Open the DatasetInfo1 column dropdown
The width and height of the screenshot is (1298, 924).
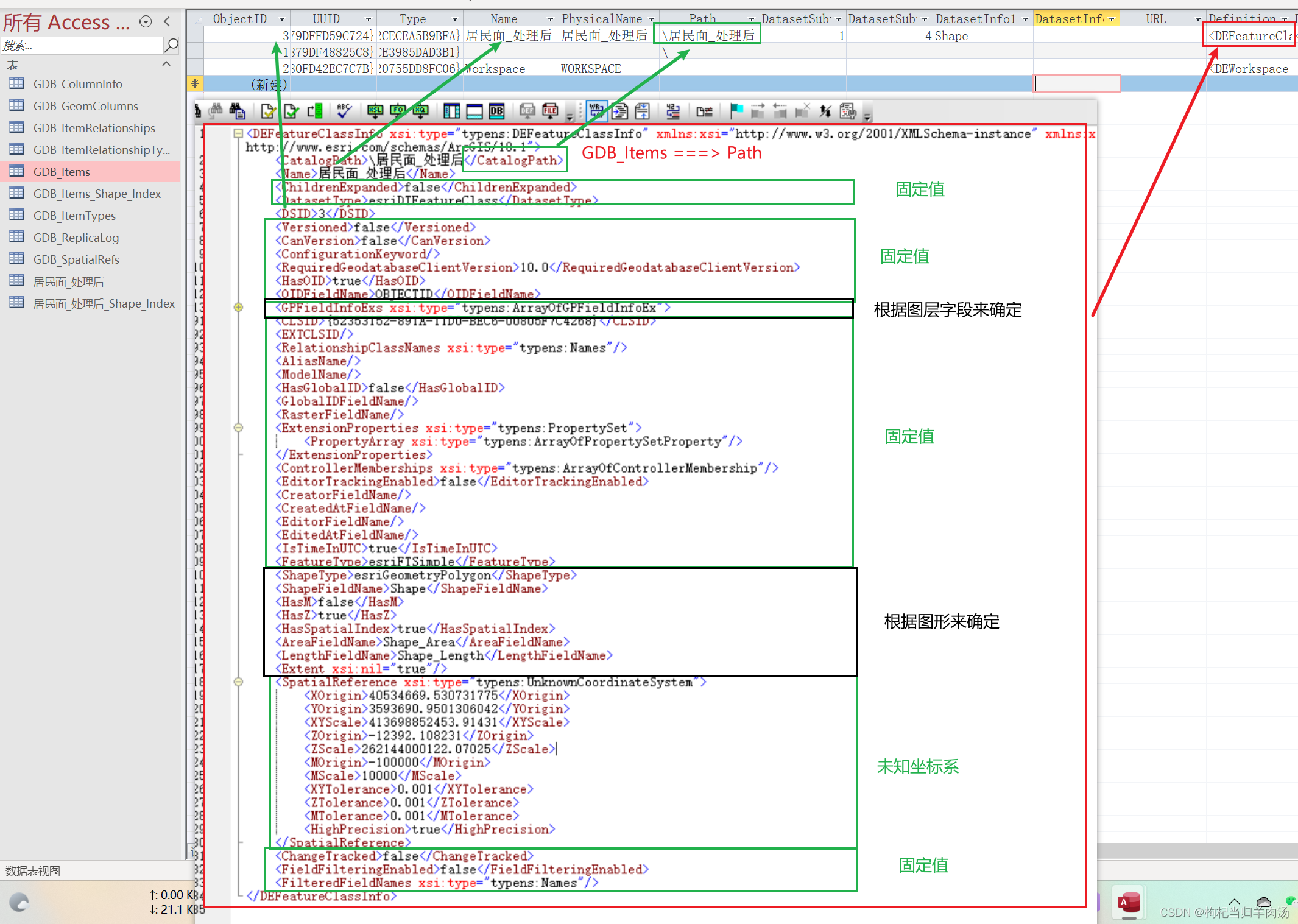pos(1026,18)
